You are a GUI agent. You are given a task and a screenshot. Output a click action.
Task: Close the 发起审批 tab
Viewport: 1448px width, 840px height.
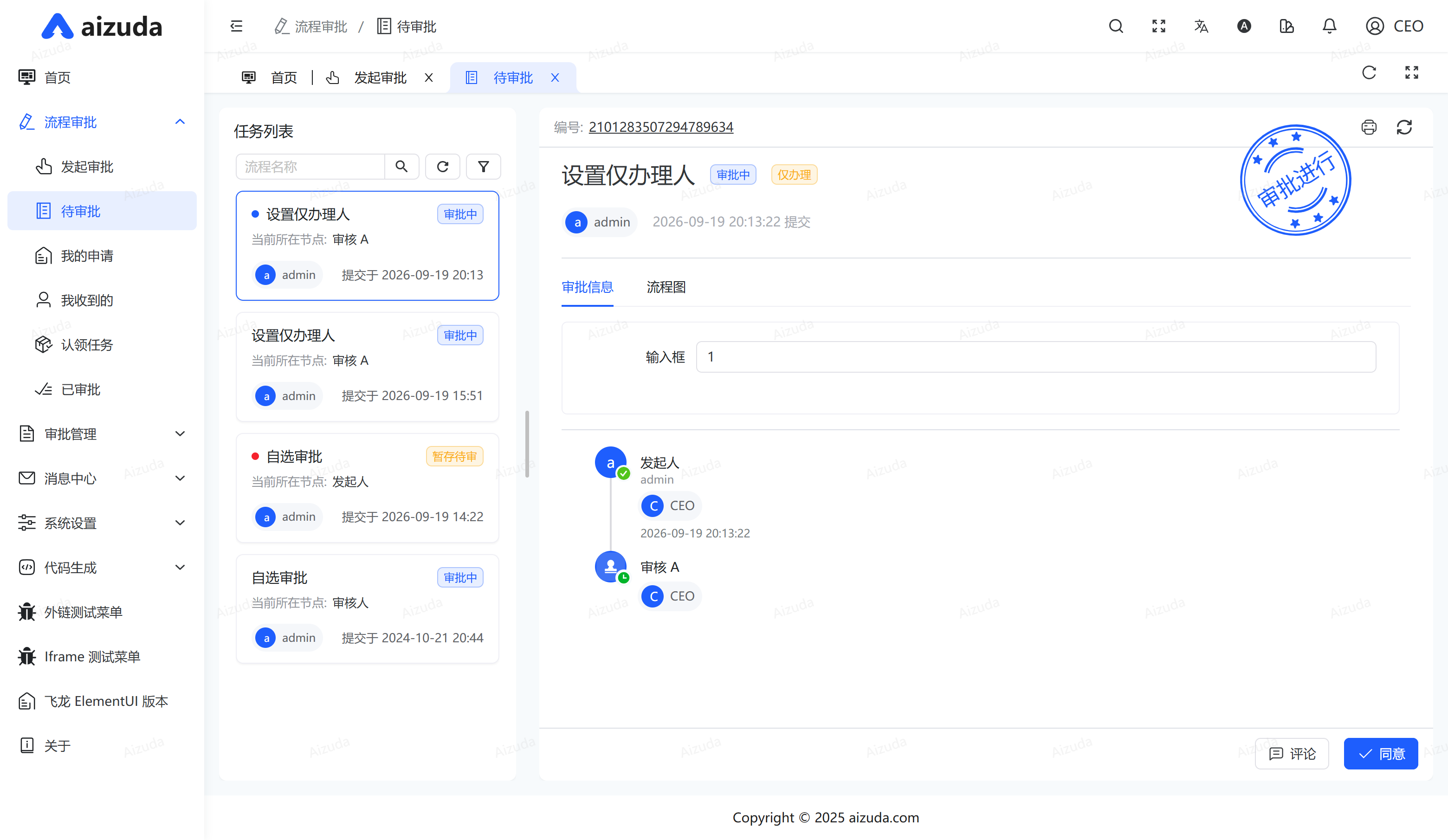click(x=429, y=78)
